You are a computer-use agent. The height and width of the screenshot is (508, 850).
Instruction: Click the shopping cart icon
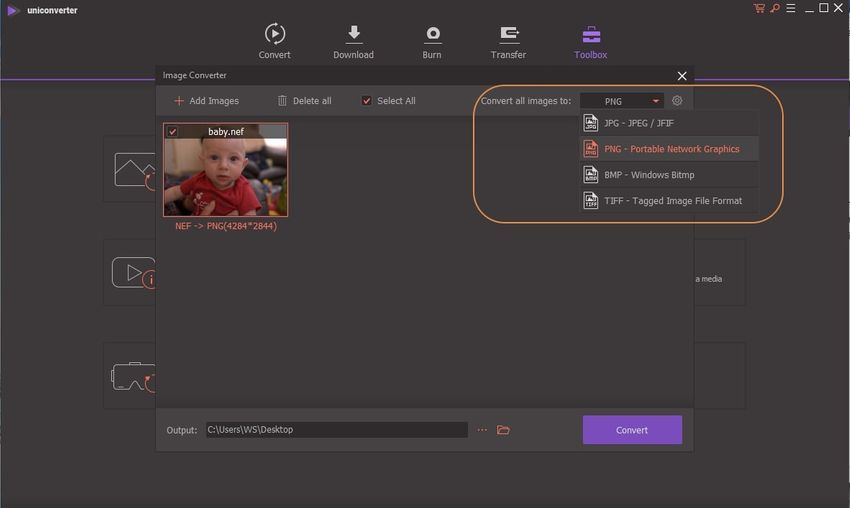tap(759, 9)
